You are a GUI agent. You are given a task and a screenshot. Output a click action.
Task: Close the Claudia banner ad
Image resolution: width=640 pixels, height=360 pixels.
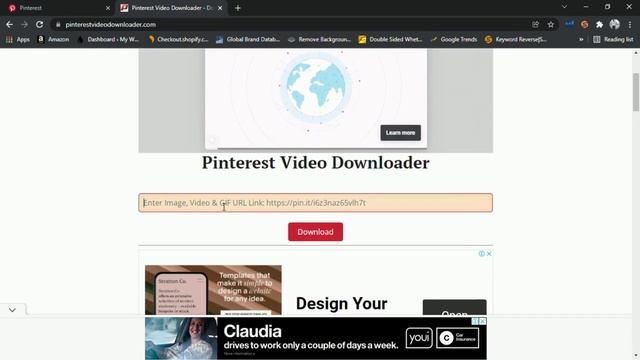point(482,321)
